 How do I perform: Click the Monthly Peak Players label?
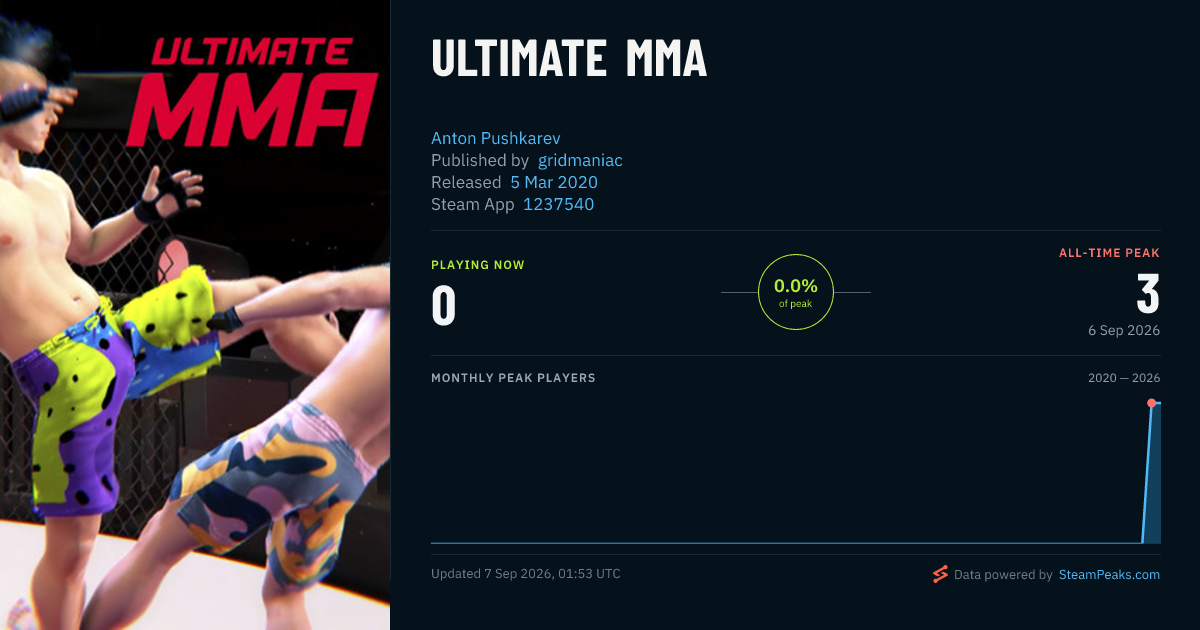coord(513,378)
